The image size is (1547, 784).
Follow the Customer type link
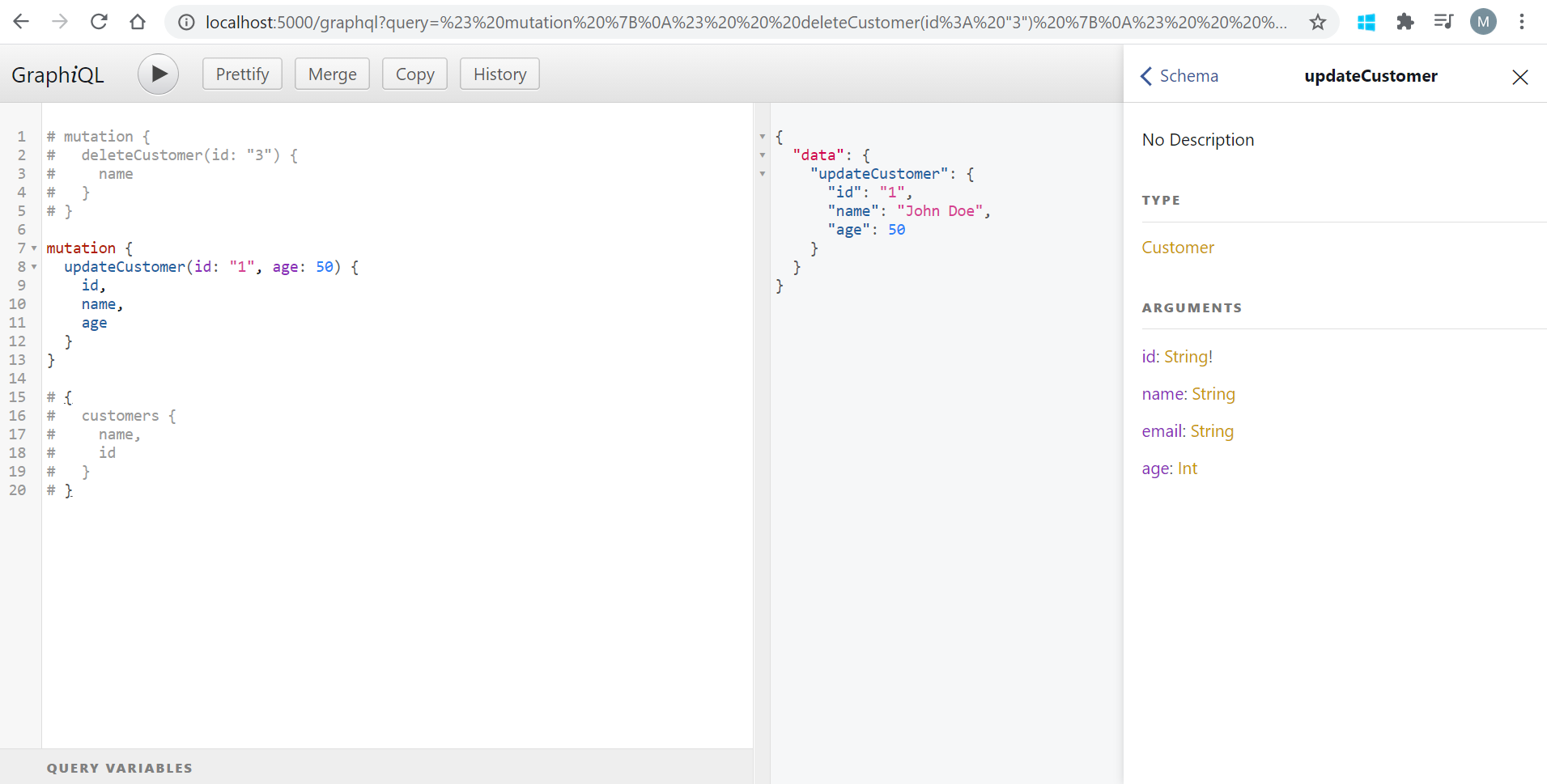tap(1178, 248)
